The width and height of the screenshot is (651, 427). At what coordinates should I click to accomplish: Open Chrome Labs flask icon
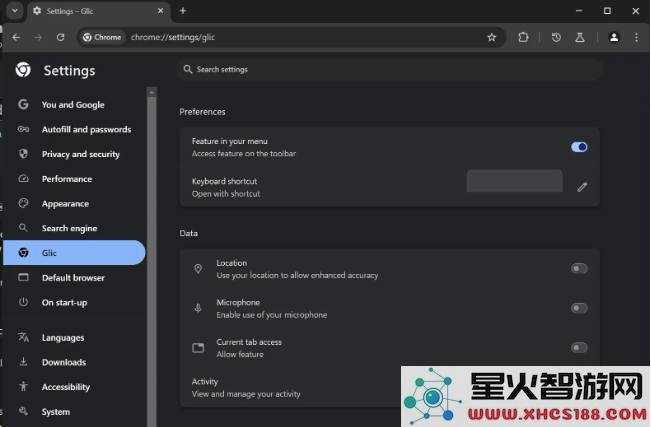[580, 37]
